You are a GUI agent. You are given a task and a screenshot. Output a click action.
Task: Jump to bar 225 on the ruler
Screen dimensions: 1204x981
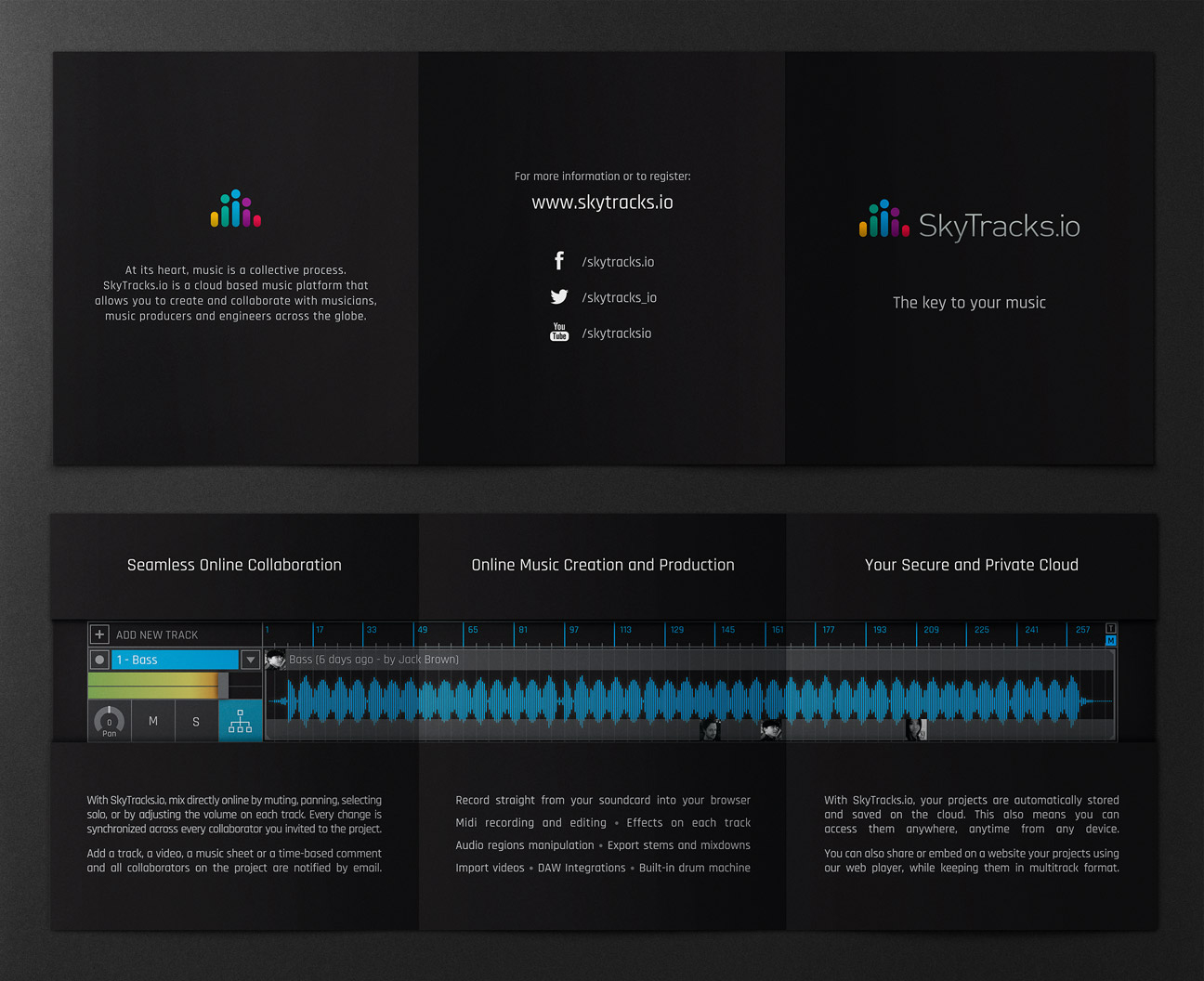[x=982, y=630]
